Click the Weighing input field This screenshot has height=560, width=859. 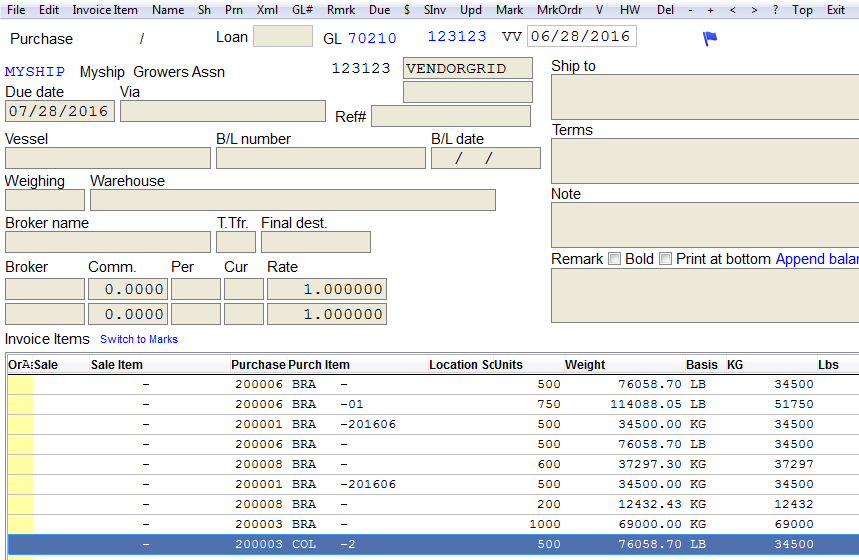point(45,200)
